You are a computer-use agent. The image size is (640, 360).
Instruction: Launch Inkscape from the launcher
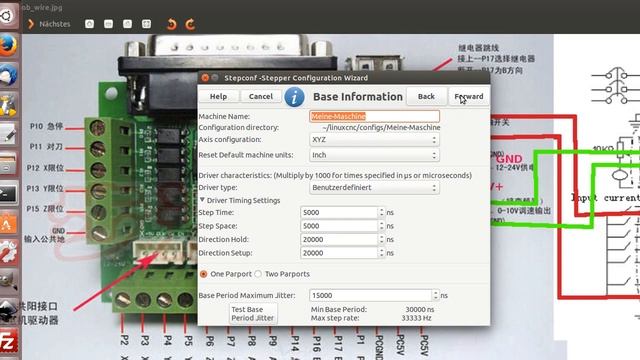(8, 311)
